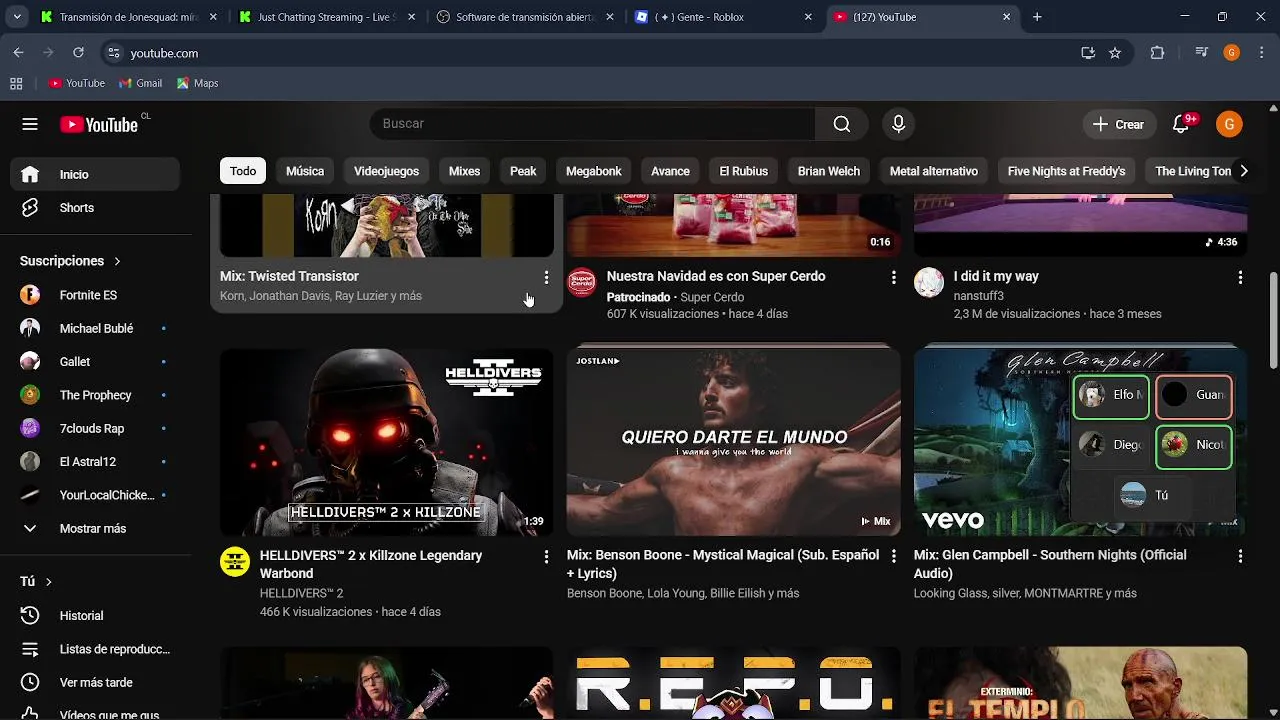Open options for Mix: Twisted Transistor
The width and height of the screenshot is (1280, 720).
coord(546,278)
